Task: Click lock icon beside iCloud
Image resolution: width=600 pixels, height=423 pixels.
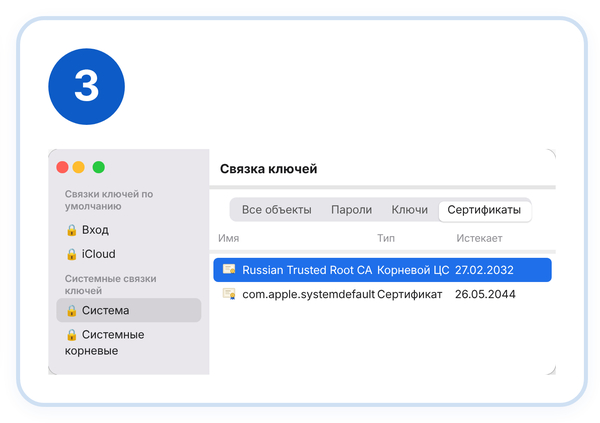Action: click(72, 254)
